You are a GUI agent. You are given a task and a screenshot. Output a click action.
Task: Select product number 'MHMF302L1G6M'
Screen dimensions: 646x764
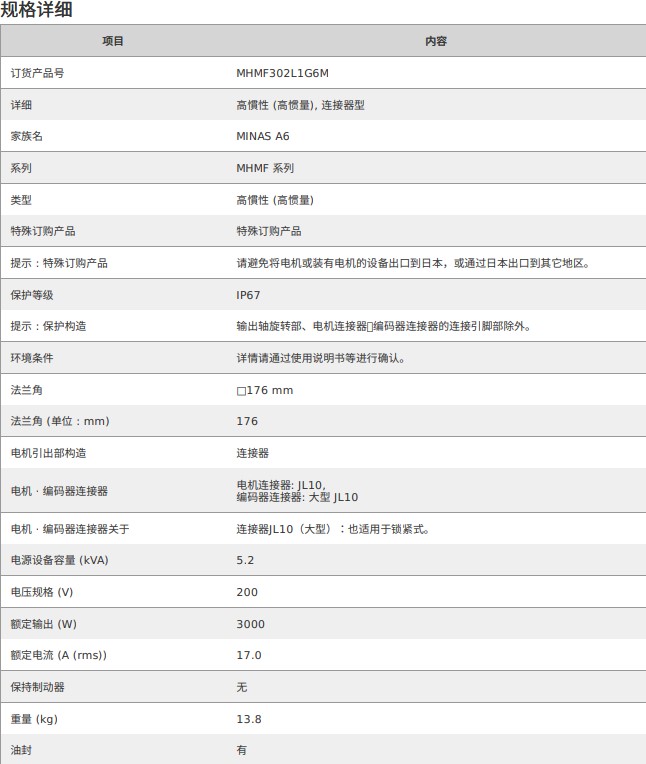point(283,73)
